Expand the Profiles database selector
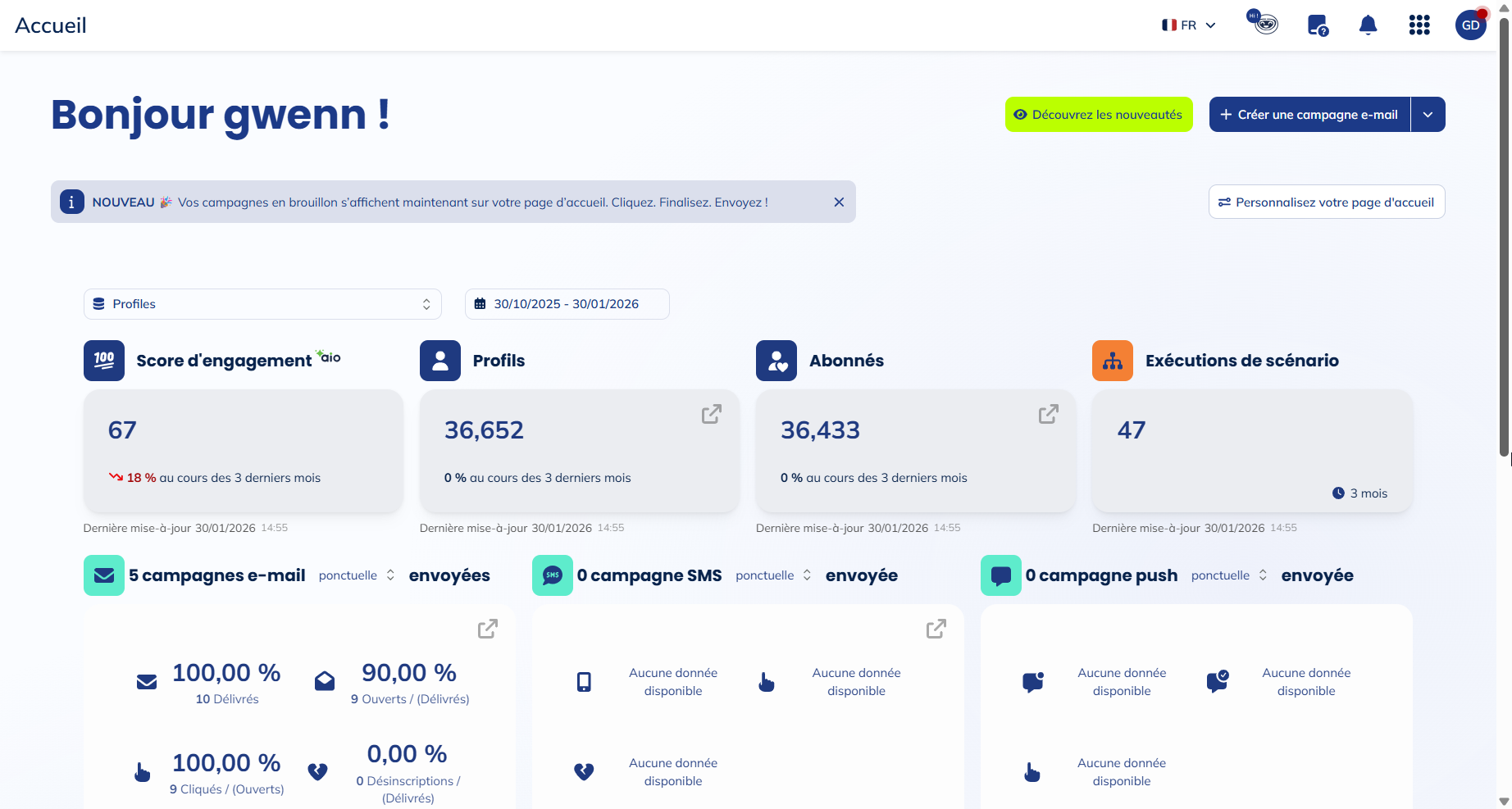 (262, 304)
